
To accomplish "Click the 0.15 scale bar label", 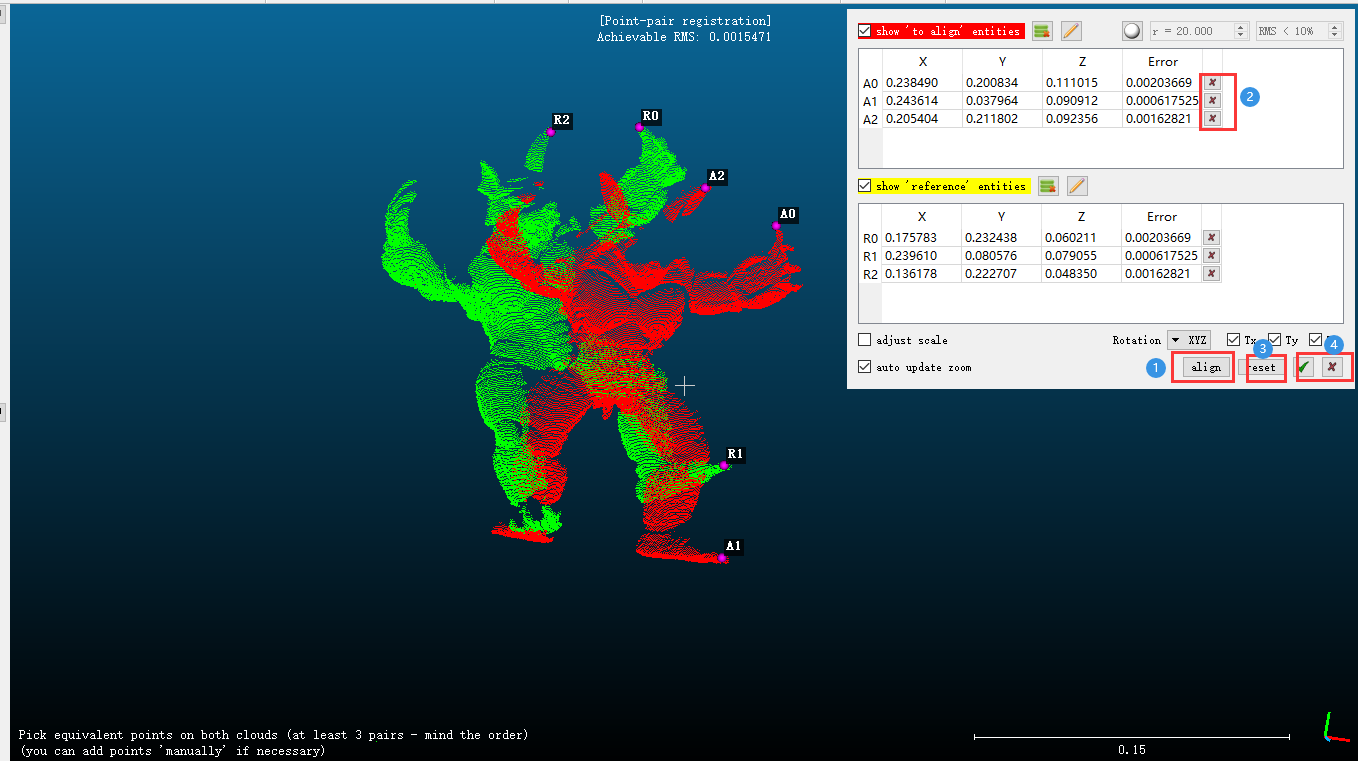I will coord(1132,749).
